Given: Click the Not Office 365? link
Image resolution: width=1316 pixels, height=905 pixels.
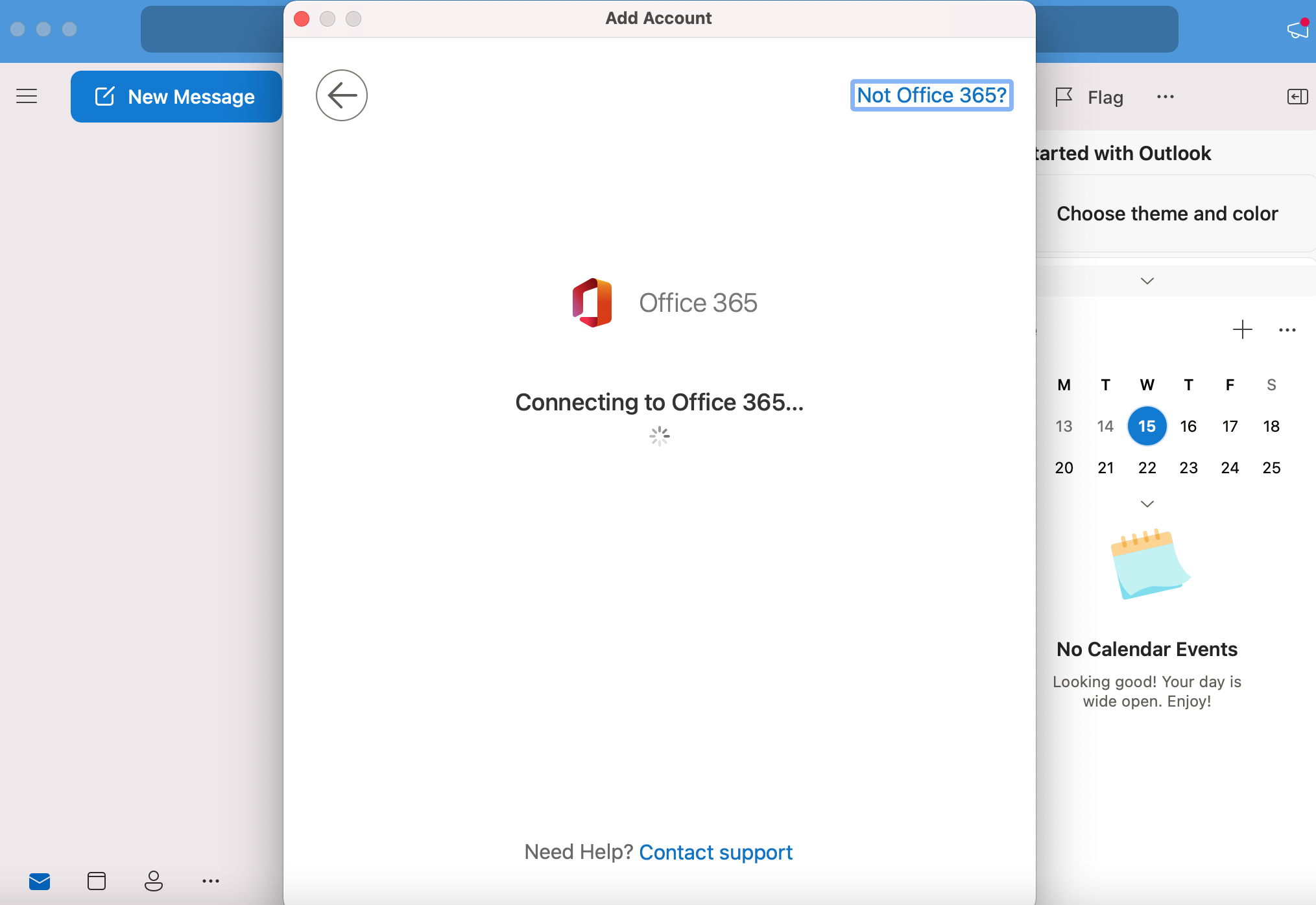Looking at the screenshot, I should (x=931, y=95).
